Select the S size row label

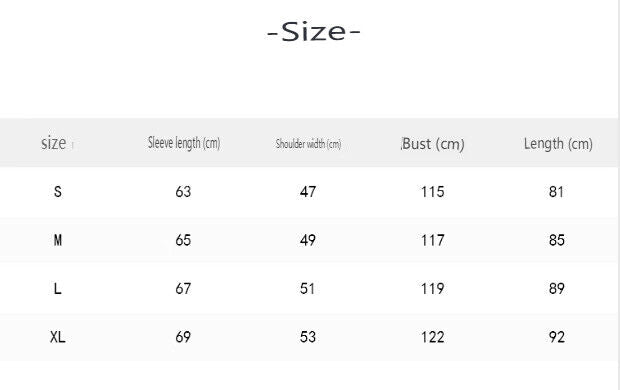point(58,192)
